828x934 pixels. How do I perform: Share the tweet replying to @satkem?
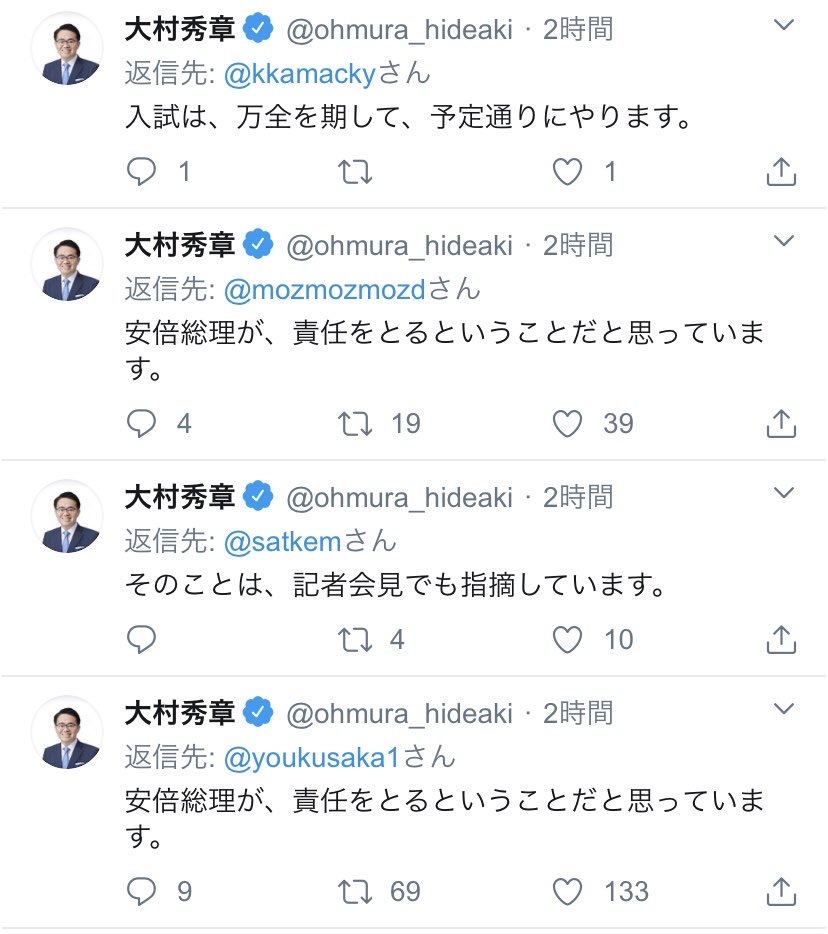781,639
